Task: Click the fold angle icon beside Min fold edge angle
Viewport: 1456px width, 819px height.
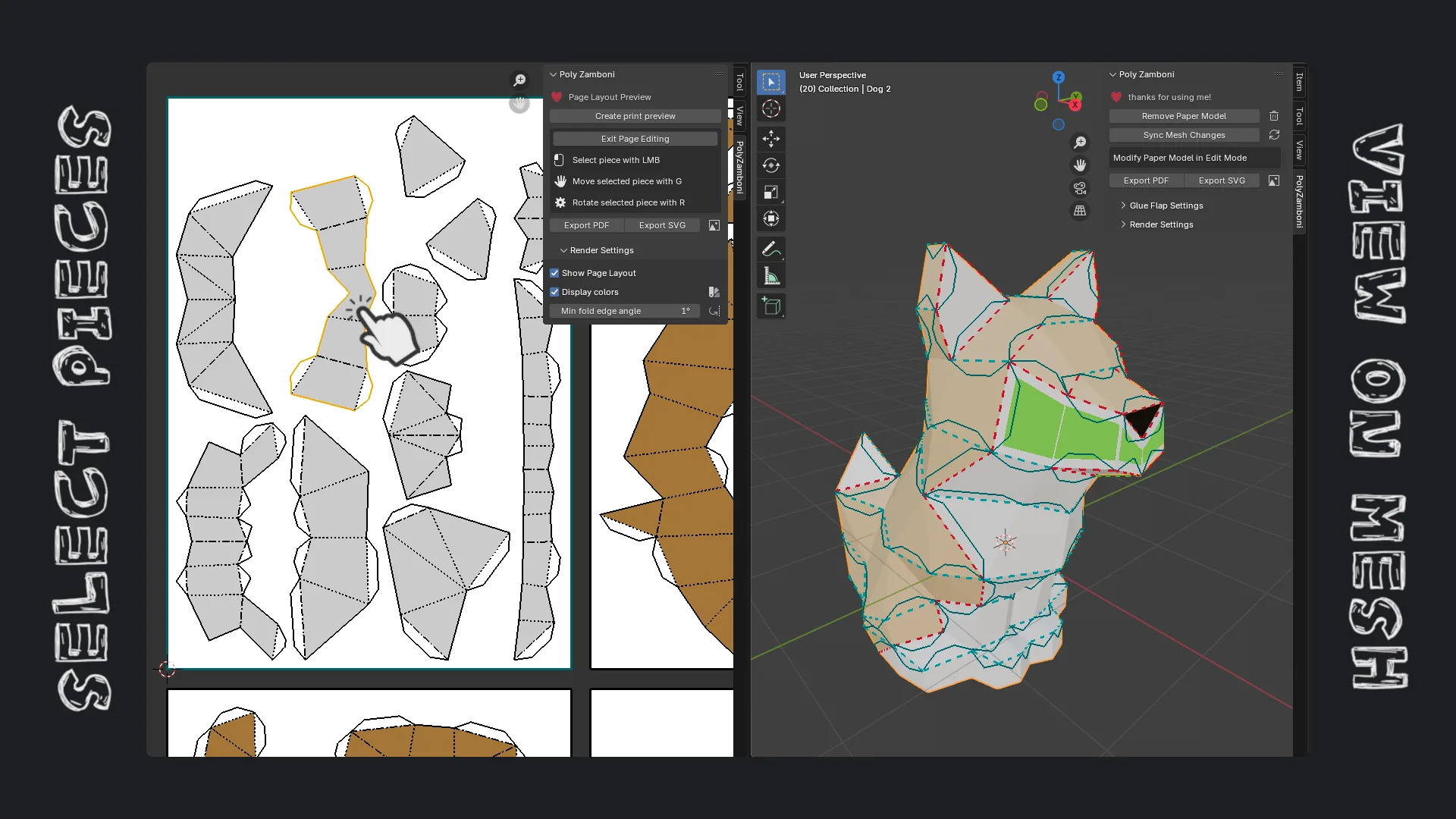Action: [x=714, y=311]
